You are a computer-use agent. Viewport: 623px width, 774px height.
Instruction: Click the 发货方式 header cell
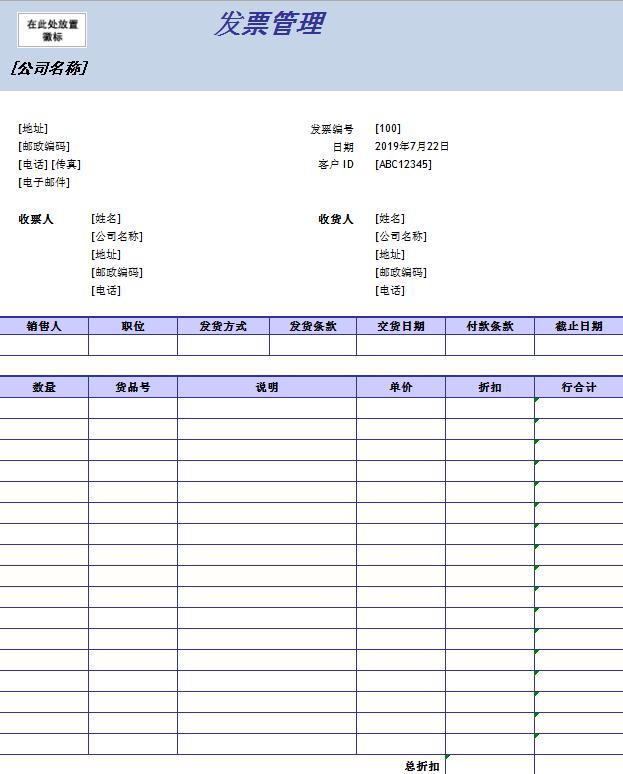(223, 326)
